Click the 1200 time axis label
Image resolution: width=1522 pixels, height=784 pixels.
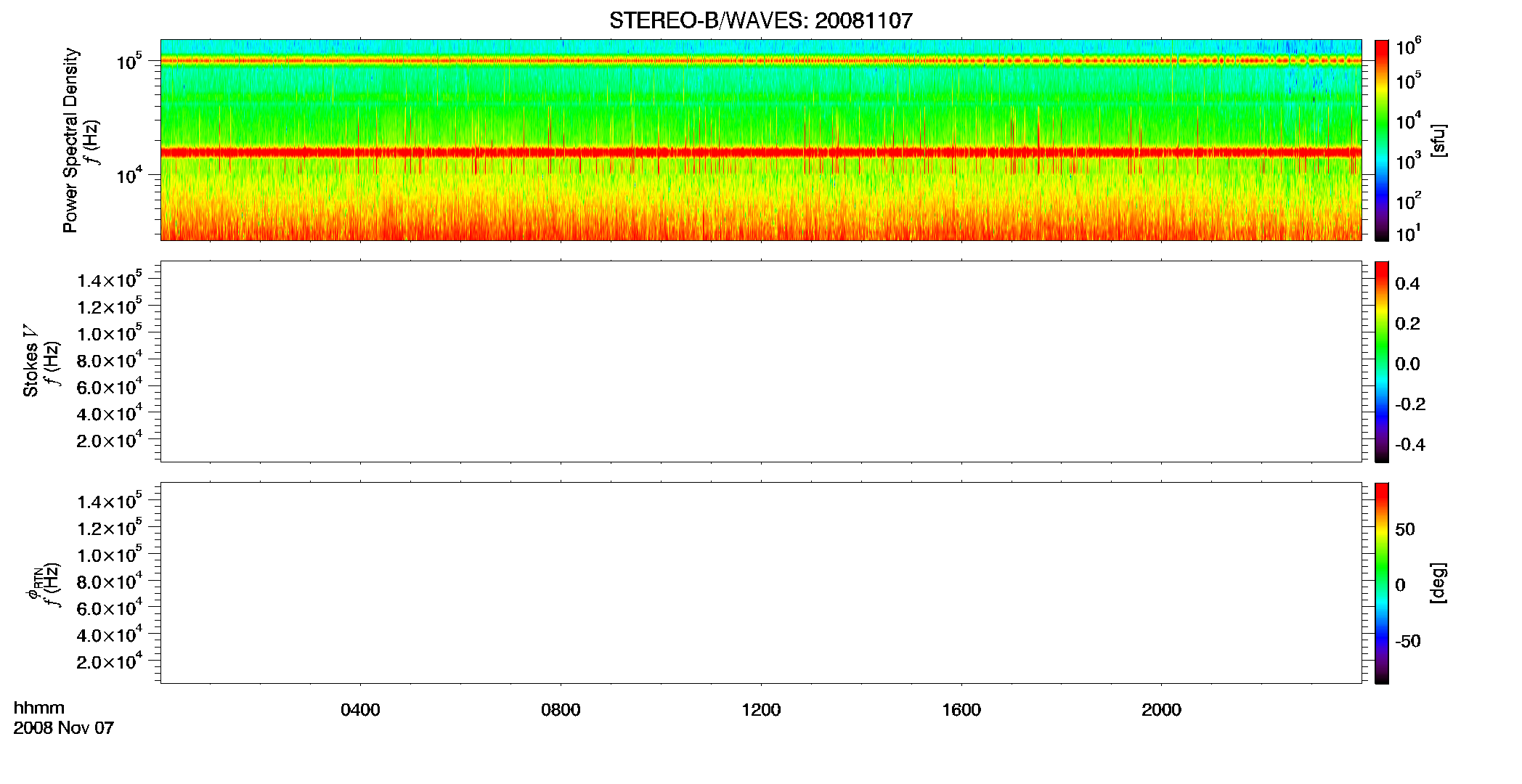pos(761,710)
